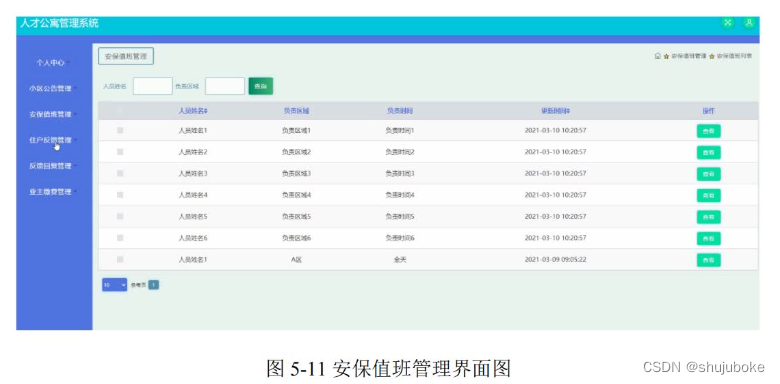Click name cell 人员姓名4
780x384 pixels.
193,195
